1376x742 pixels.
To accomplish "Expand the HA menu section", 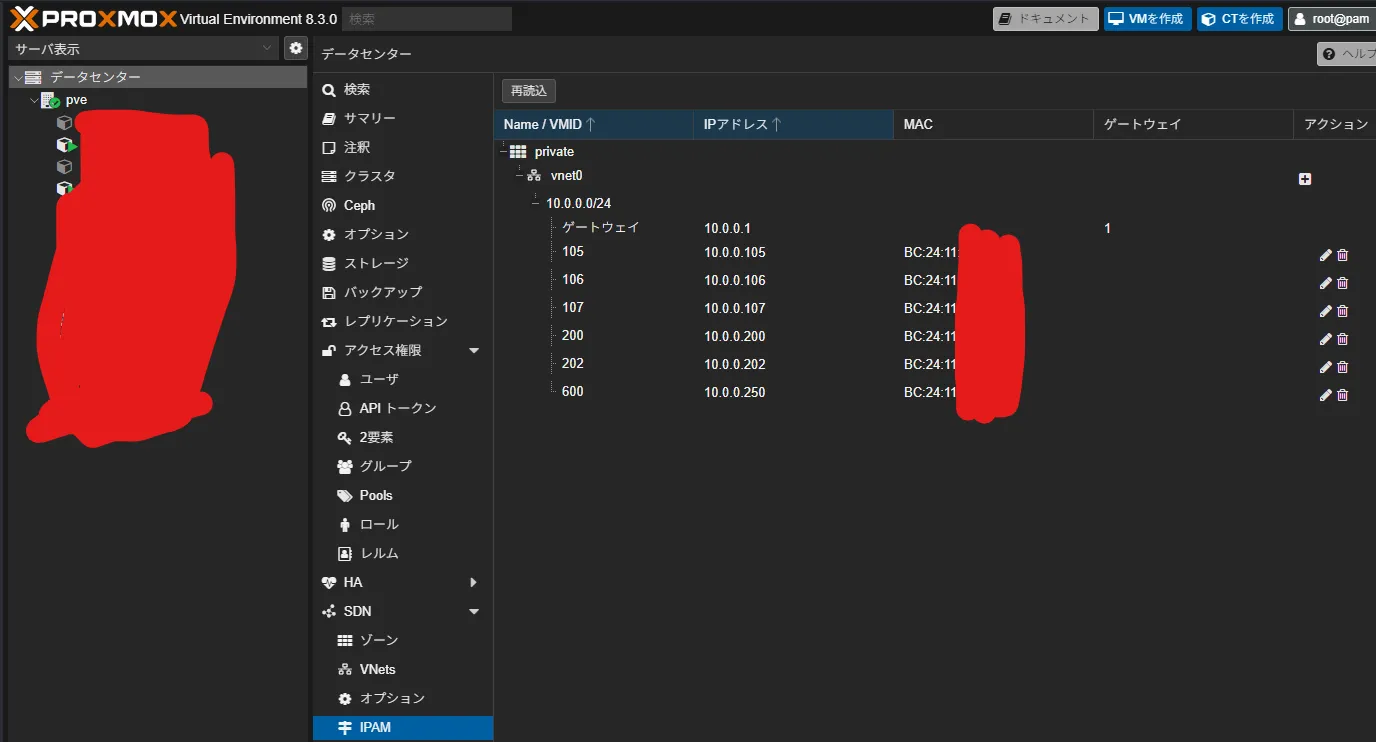I will (x=474, y=582).
